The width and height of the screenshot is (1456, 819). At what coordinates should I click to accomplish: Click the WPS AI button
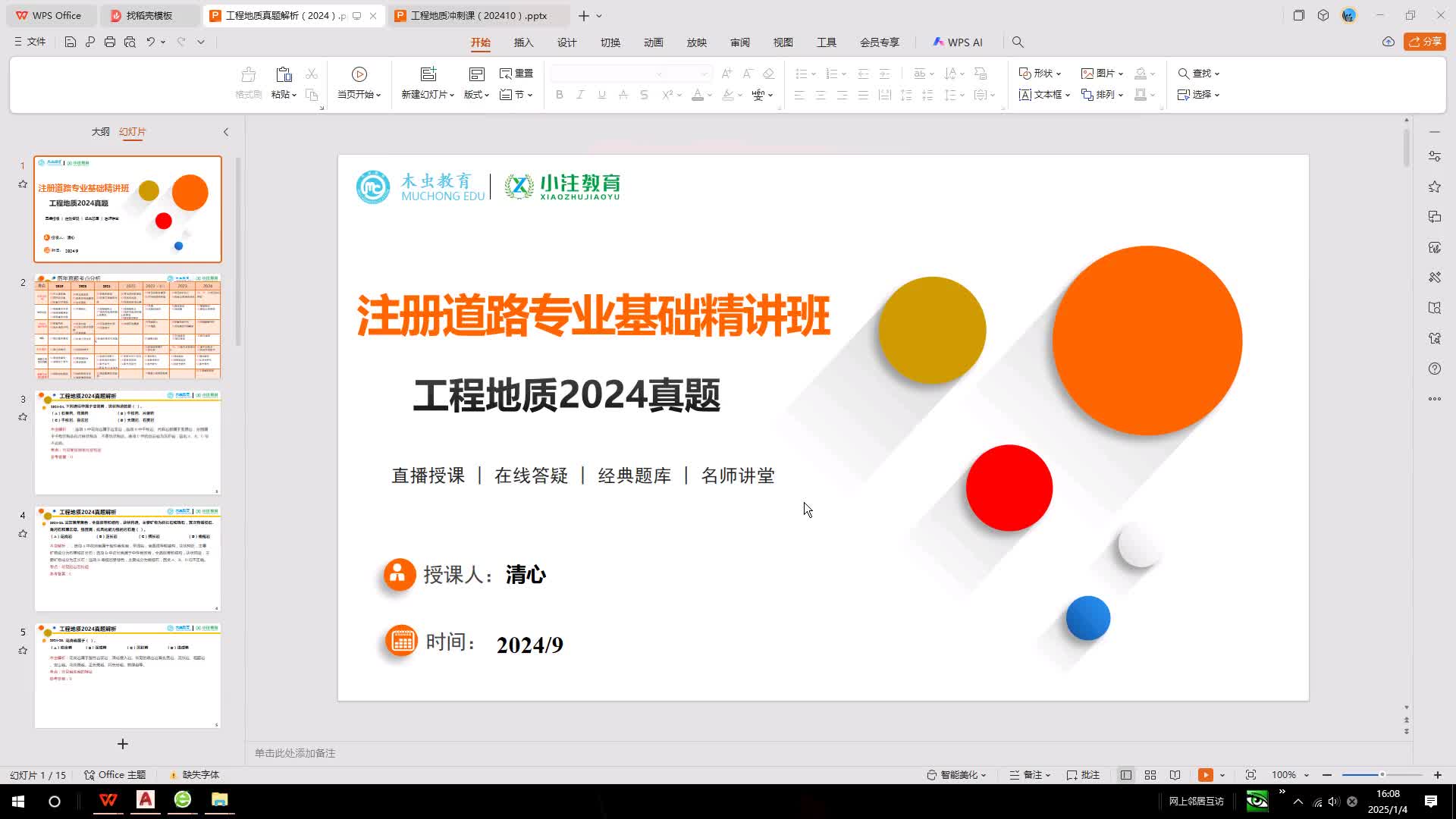pos(958,42)
